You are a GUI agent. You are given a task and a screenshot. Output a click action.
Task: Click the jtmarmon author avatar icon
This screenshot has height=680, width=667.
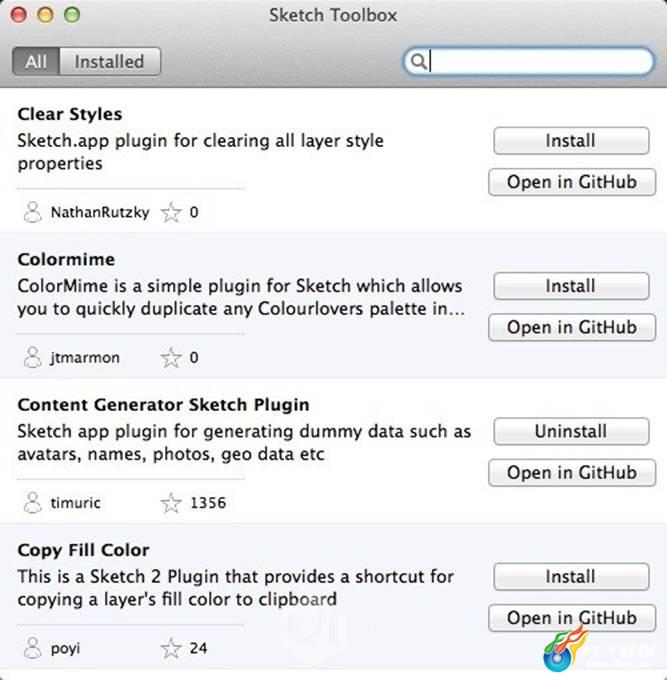tap(33, 357)
